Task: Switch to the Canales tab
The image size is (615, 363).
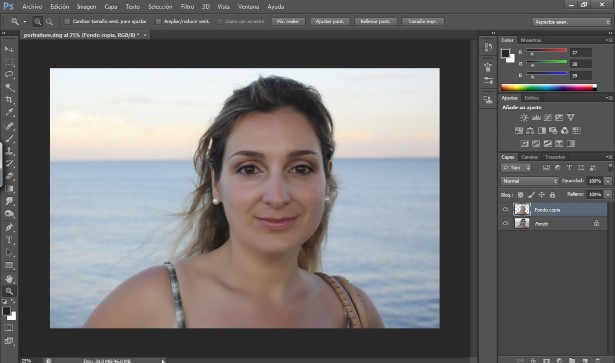Action: coord(529,157)
